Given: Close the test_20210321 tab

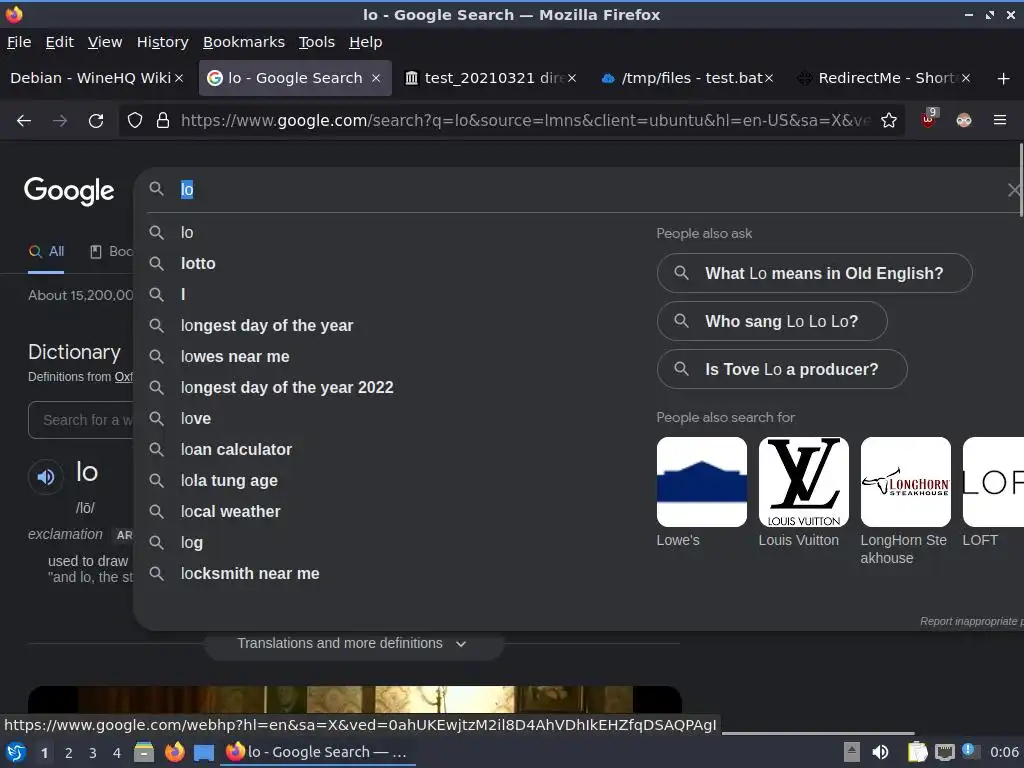Looking at the screenshot, I should pyautogui.click(x=572, y=78).
